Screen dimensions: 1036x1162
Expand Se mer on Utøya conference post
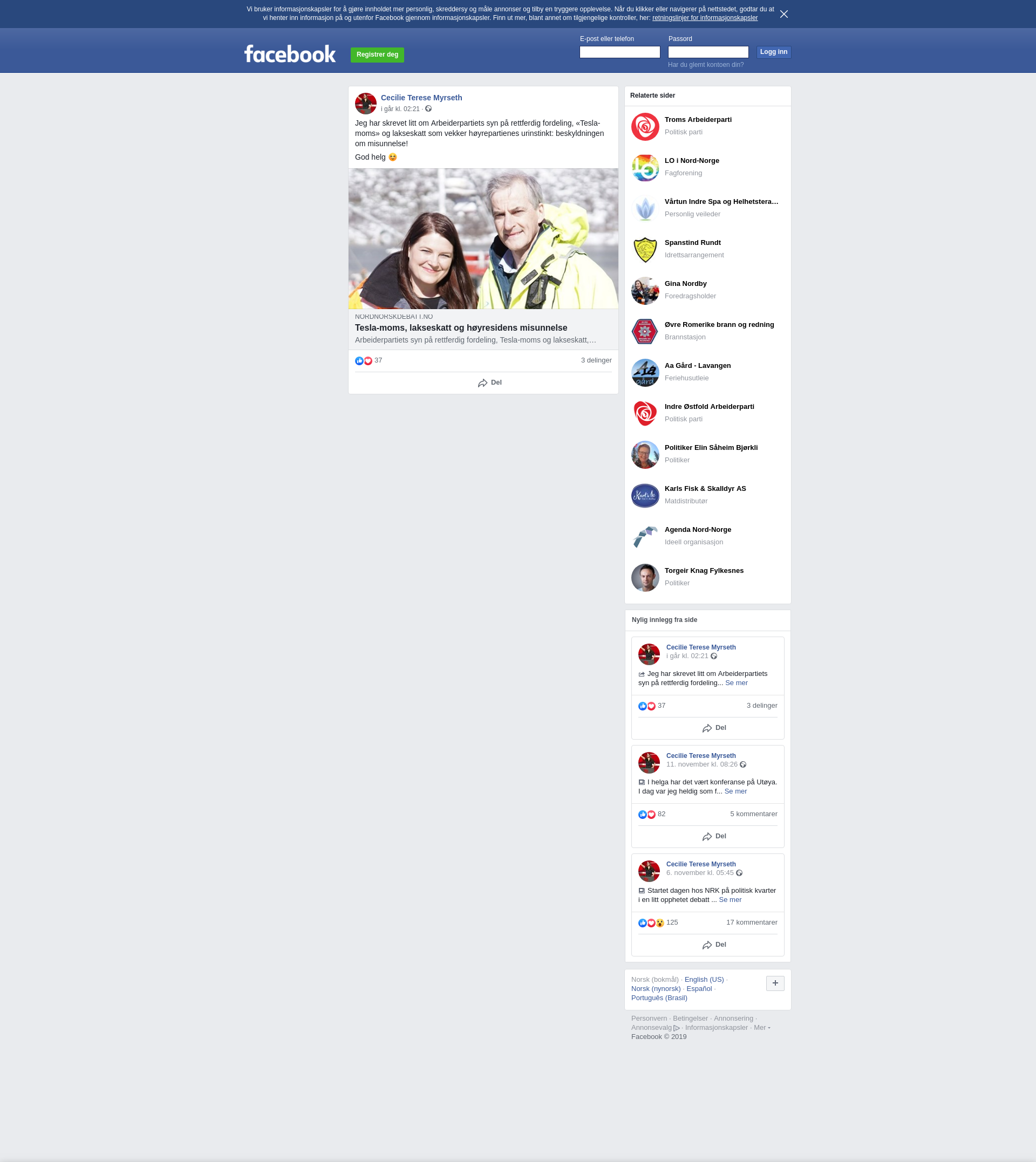(735, 791)
